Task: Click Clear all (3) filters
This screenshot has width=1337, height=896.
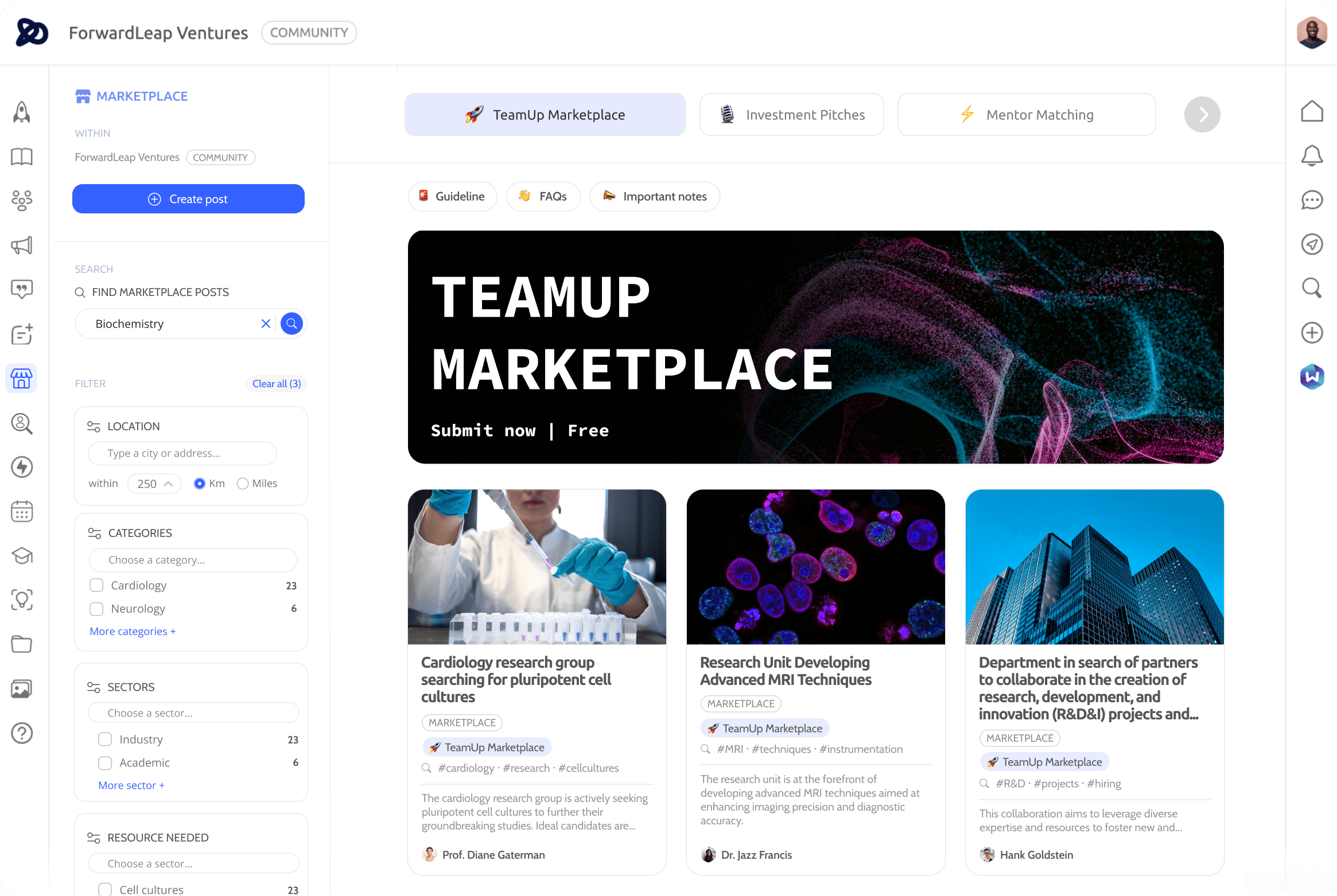Action: pos(277,384)
